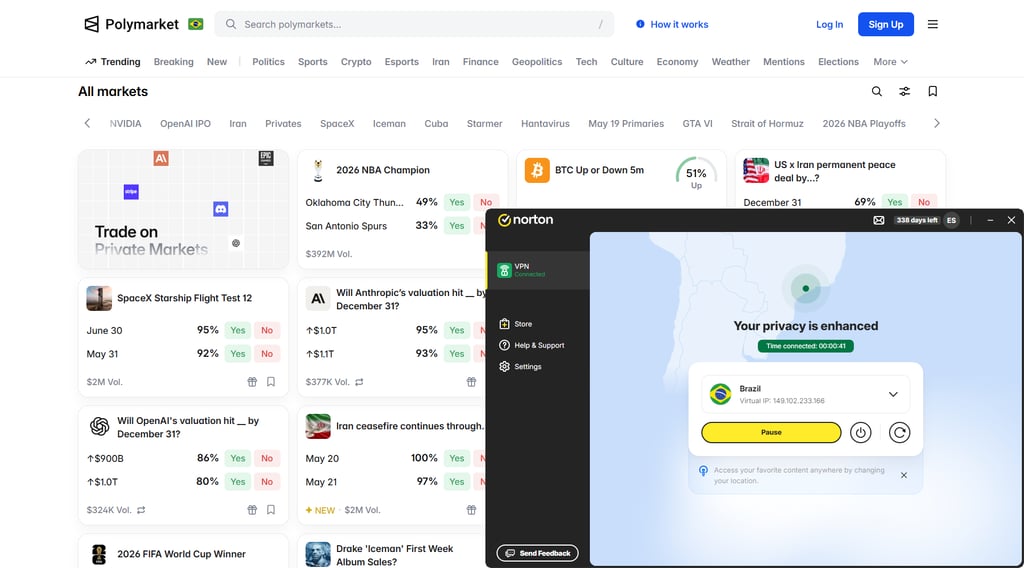Click the search magnifier beside All markets

[876, 91]
